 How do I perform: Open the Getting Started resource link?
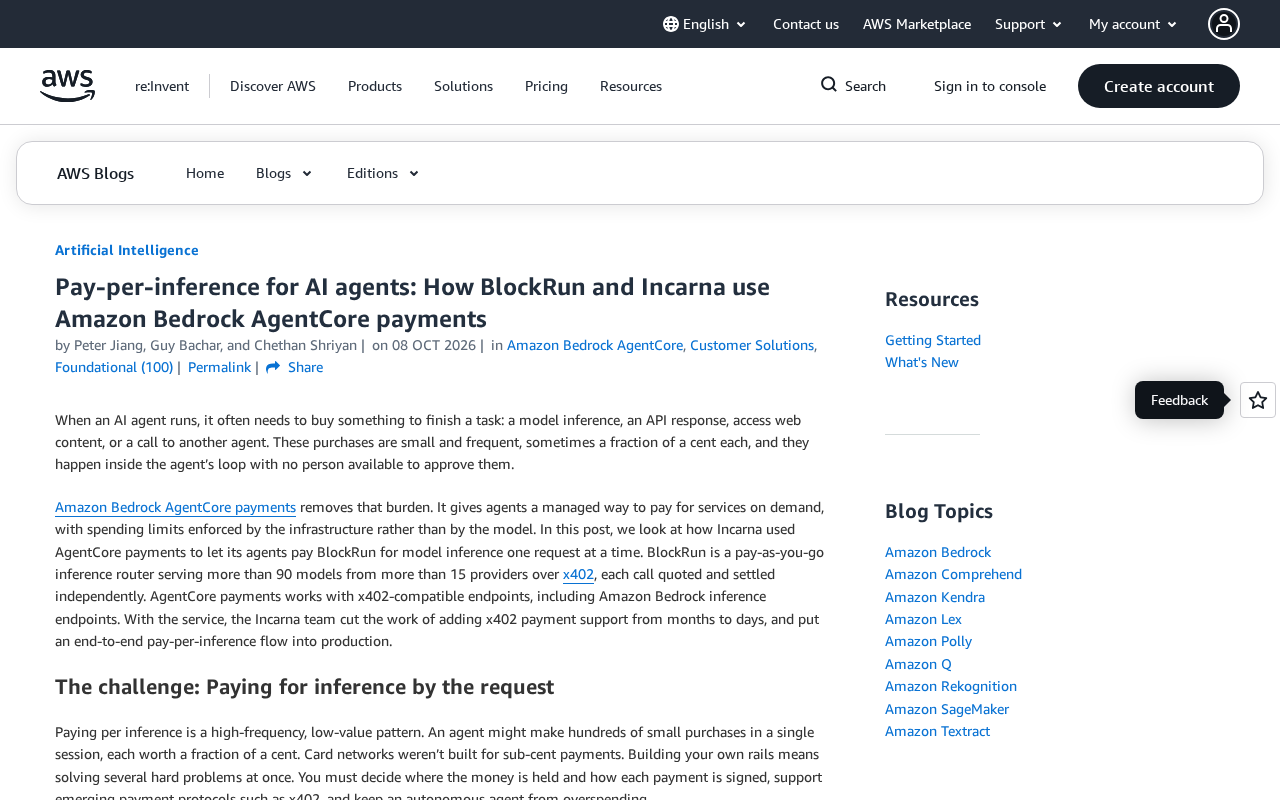tap(933, 340)
